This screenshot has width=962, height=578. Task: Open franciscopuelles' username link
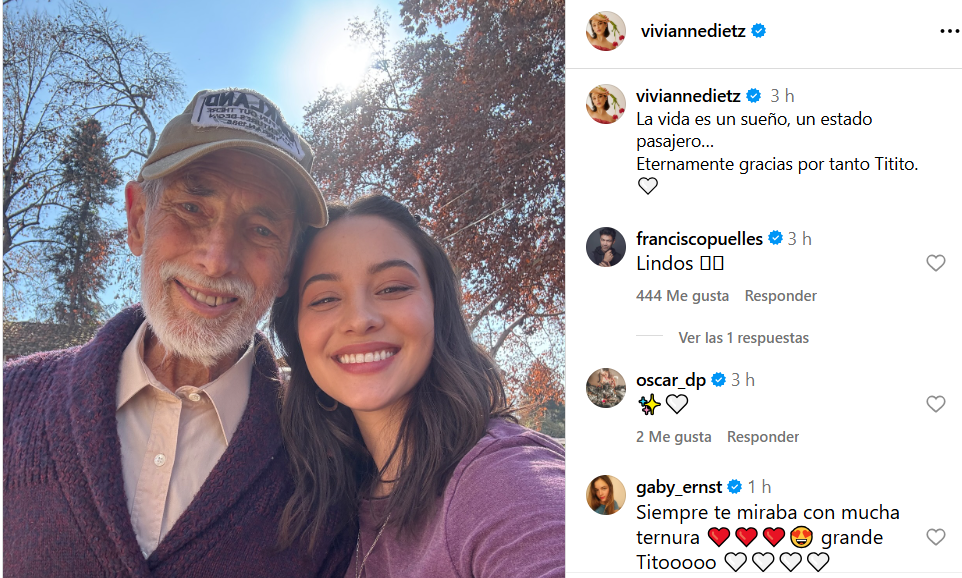point(699,238)
